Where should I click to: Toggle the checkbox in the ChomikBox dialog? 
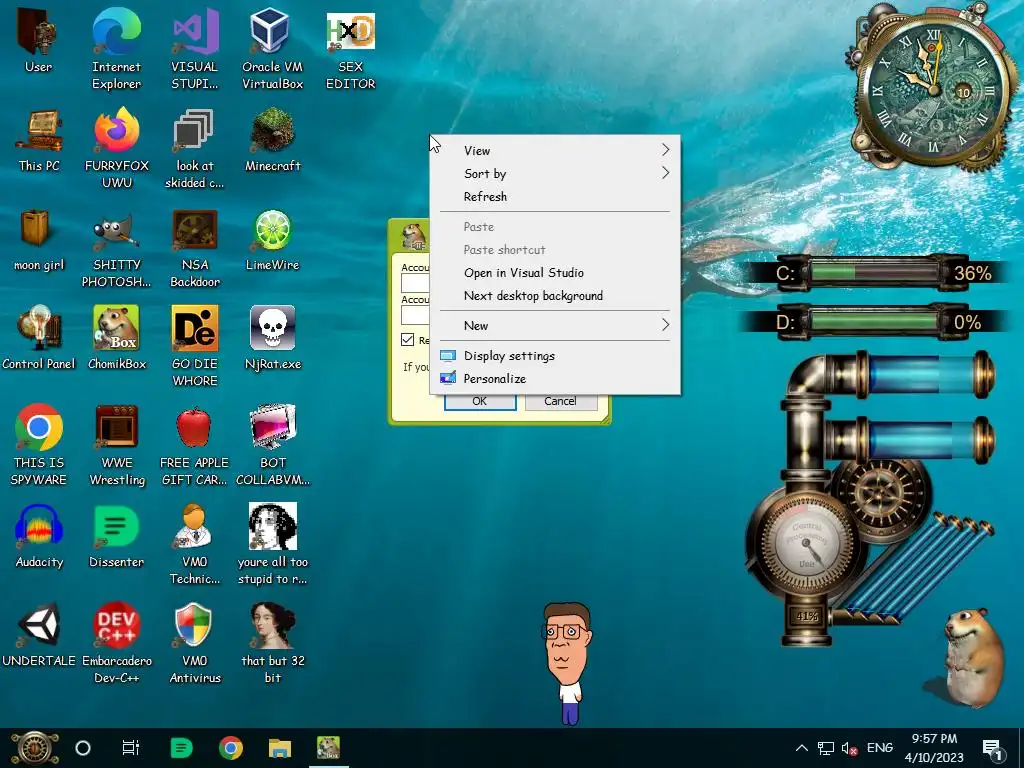point(408,340)
